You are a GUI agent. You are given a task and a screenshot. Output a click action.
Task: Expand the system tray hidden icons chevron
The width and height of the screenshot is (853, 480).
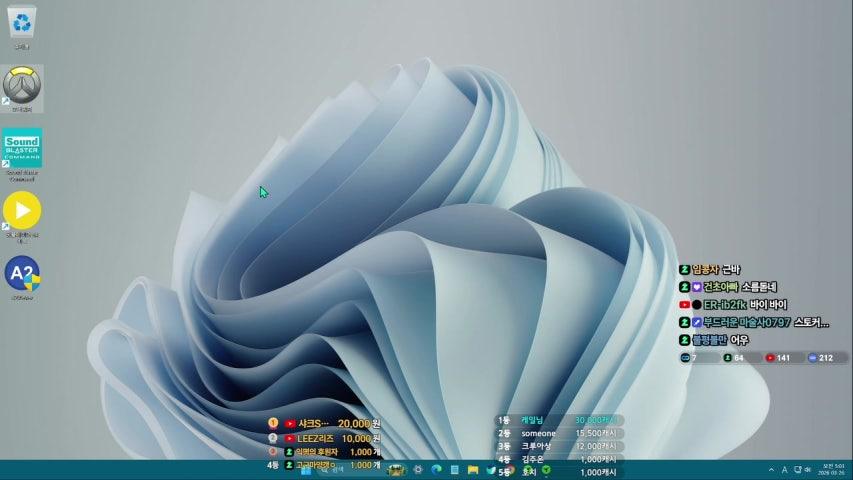[770, 470]
